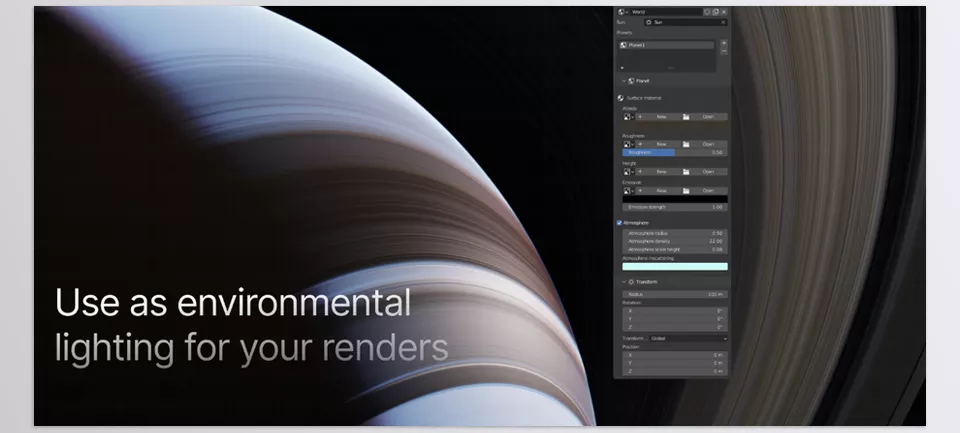This screenshot has height=433, width=960.
Task: Edit Rotation Y field
Action: point(675,319)
